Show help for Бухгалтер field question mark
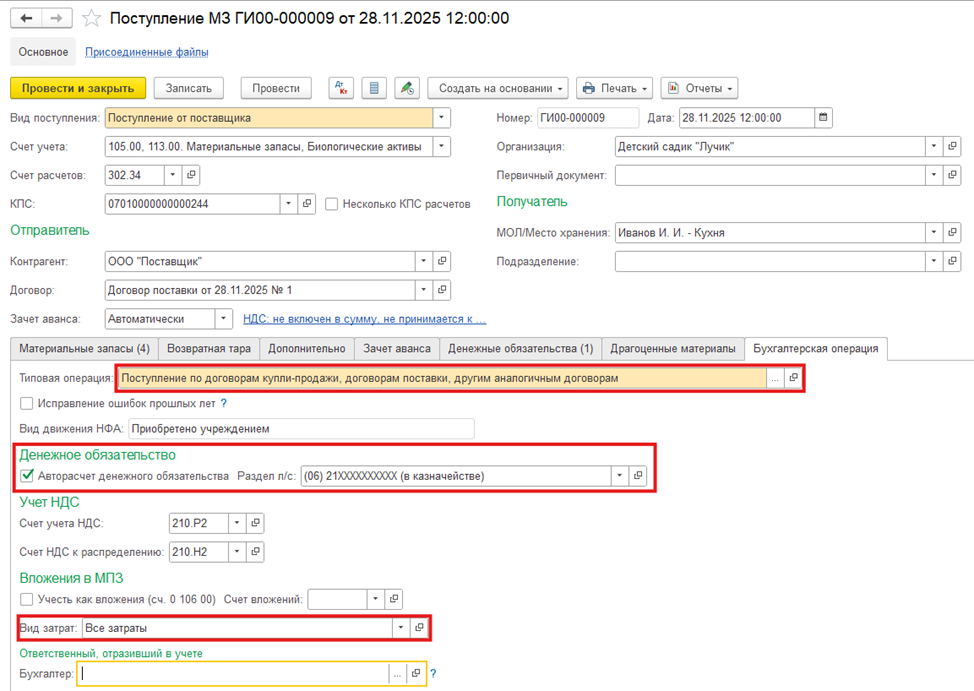Image resolution: width=974 pixels, height=691 pixels. click(433, 673)
